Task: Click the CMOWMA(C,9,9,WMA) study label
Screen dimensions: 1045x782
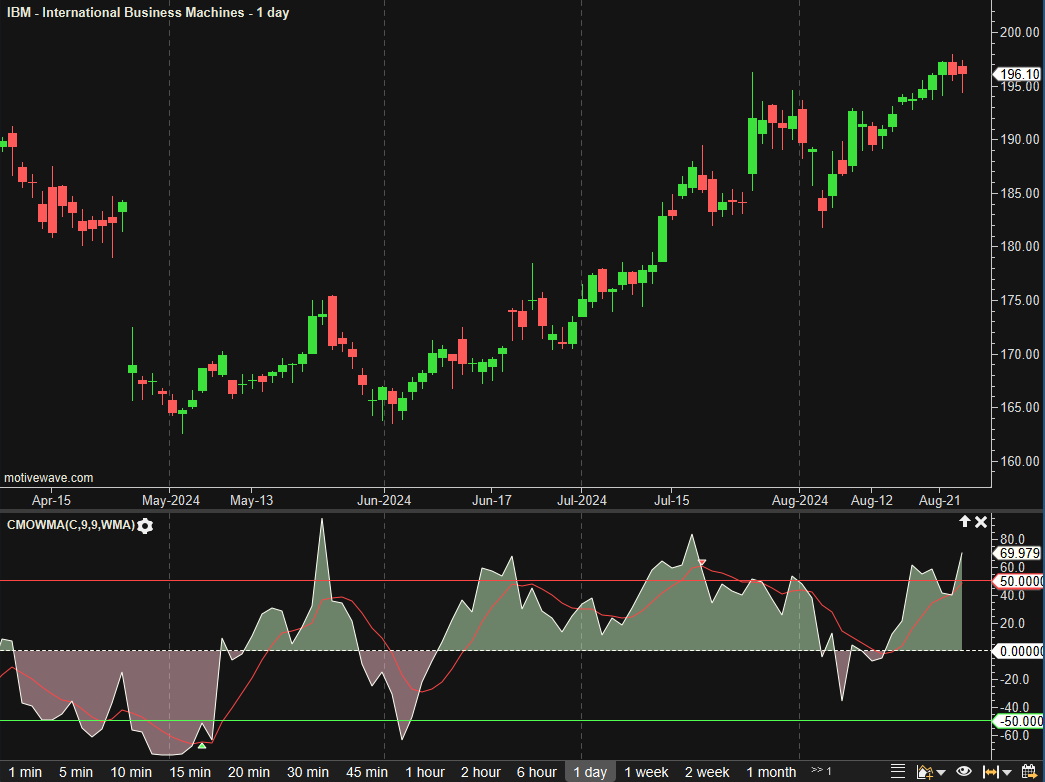Action: pos(70,526)
